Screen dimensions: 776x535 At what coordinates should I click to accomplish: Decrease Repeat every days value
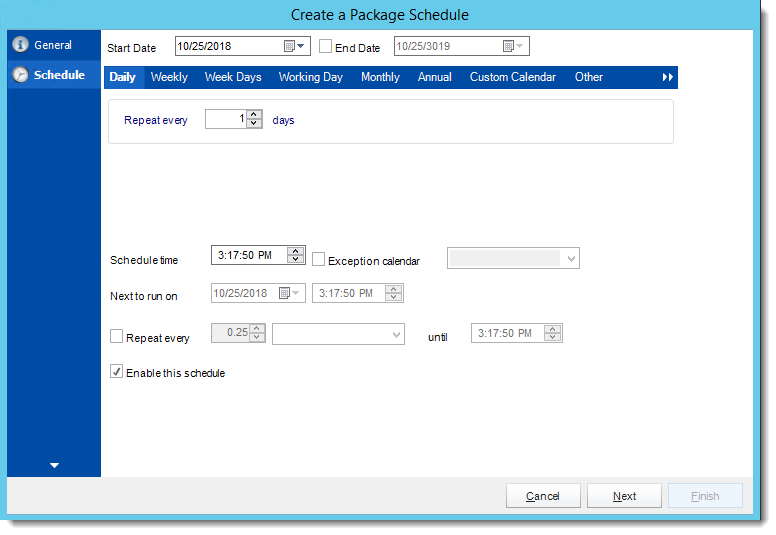click(254, 123)
